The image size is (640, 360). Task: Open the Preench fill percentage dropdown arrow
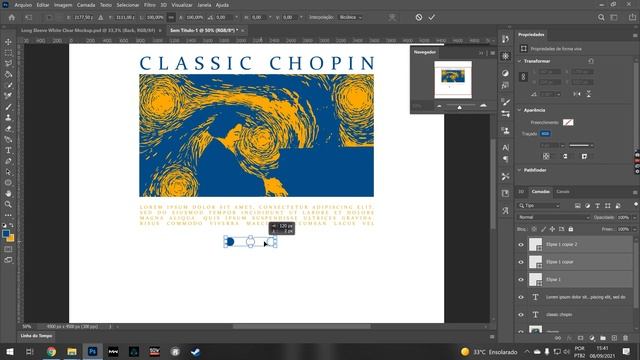pos(634,229)
